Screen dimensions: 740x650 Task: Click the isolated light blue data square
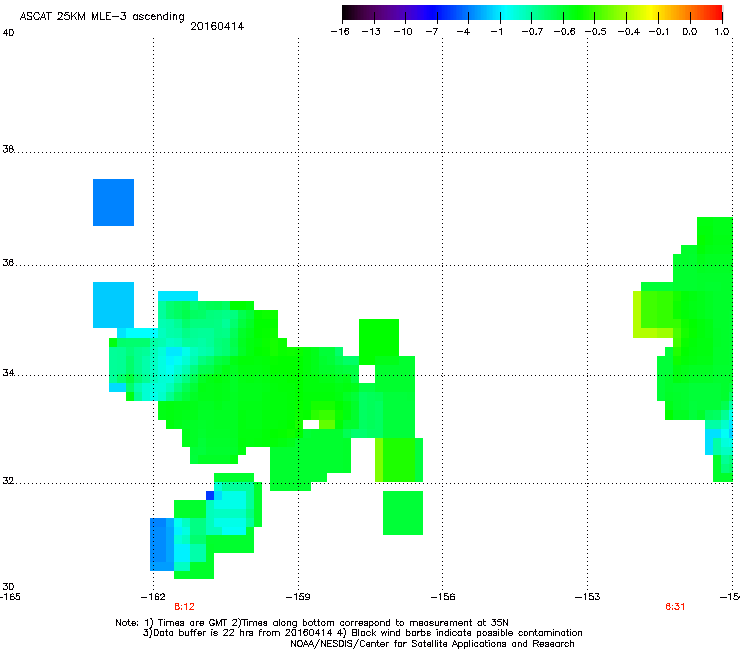113,305
